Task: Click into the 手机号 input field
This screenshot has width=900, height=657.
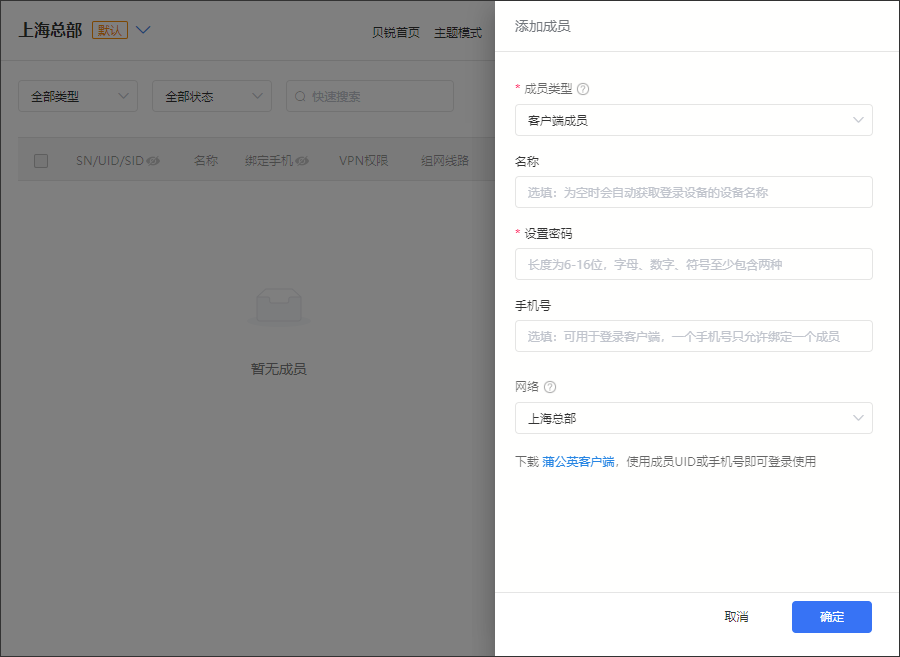Action: point(693,336)
